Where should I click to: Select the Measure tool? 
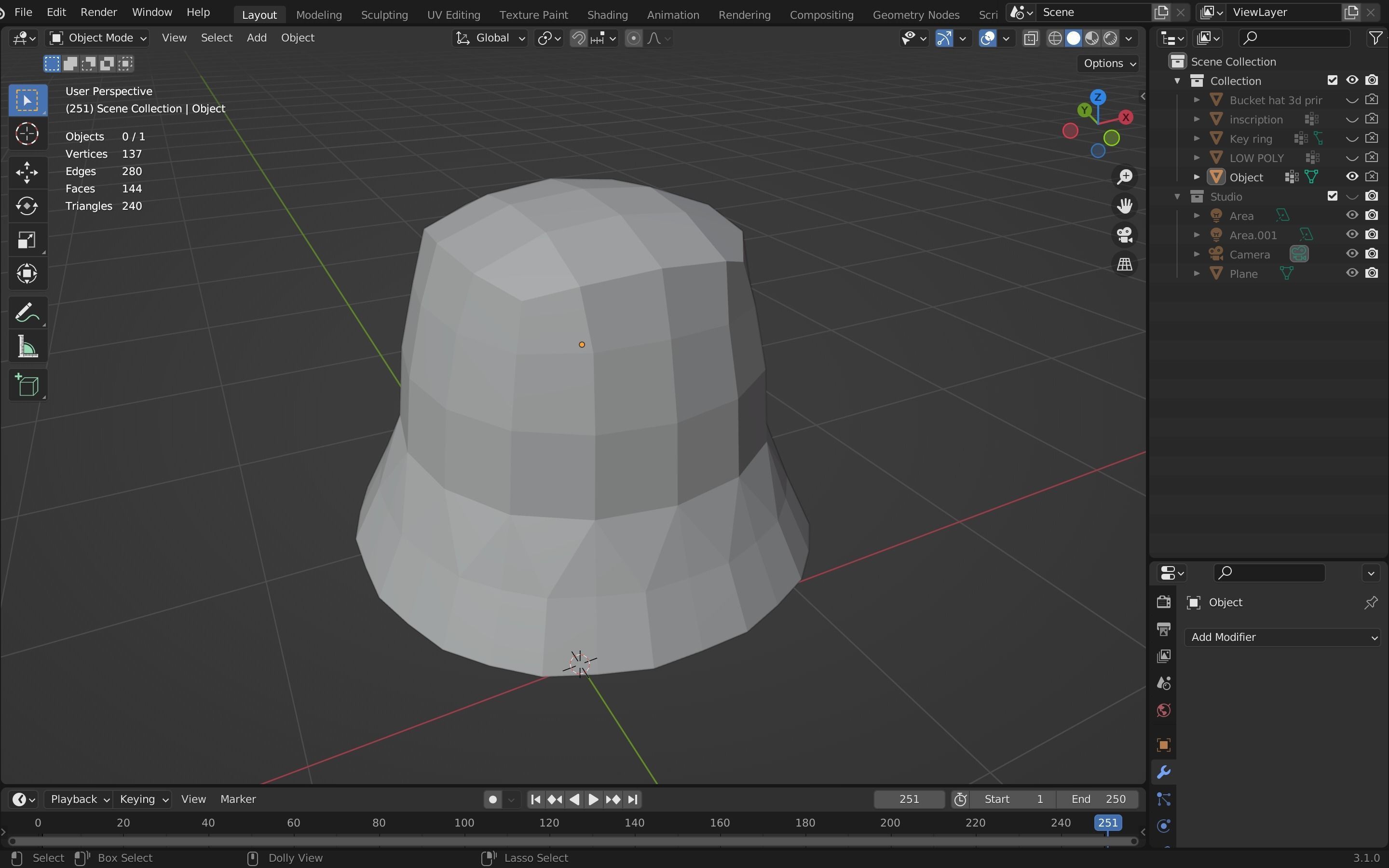pos(27,347)
